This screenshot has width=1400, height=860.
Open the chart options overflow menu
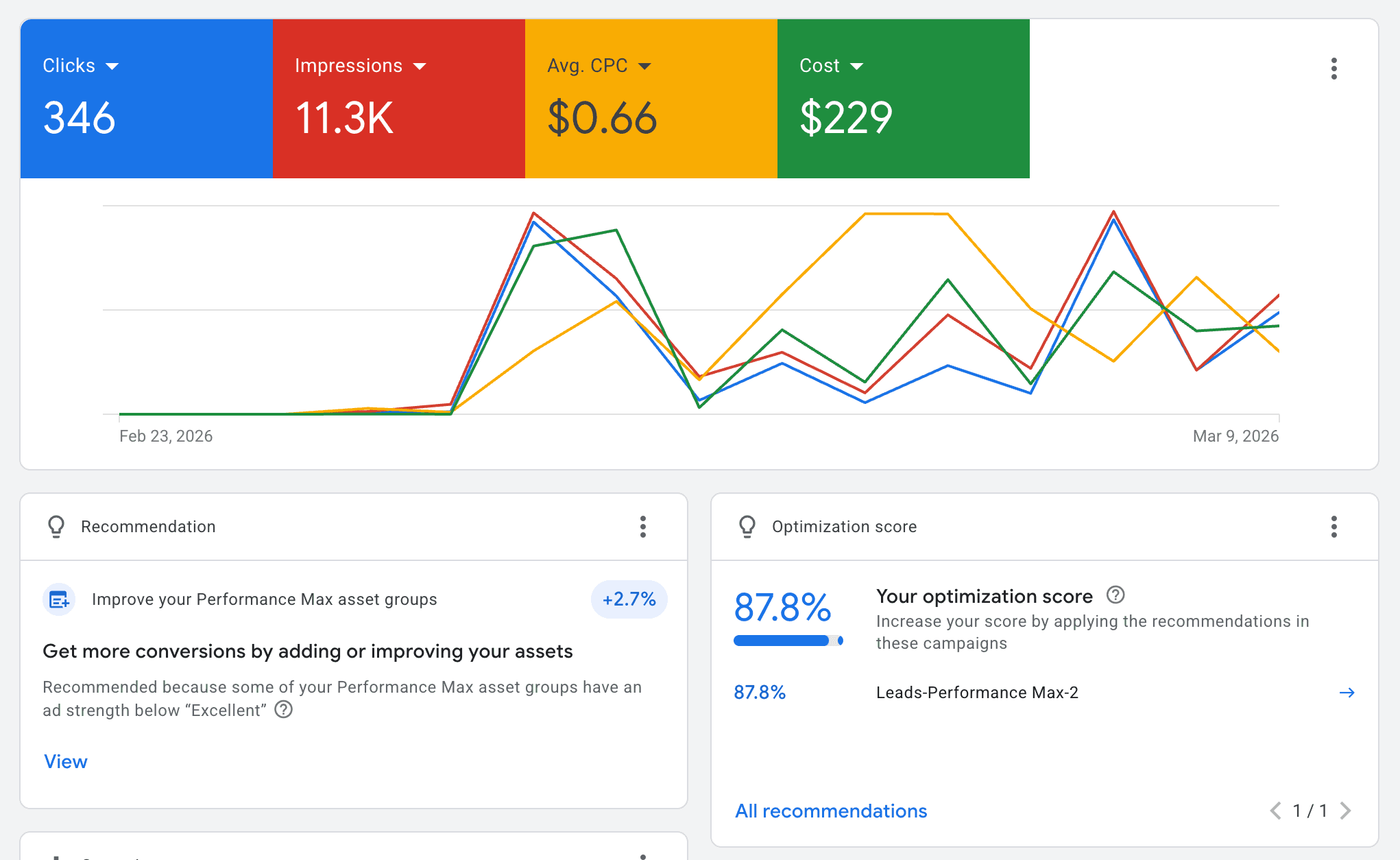coord(1333,68)
